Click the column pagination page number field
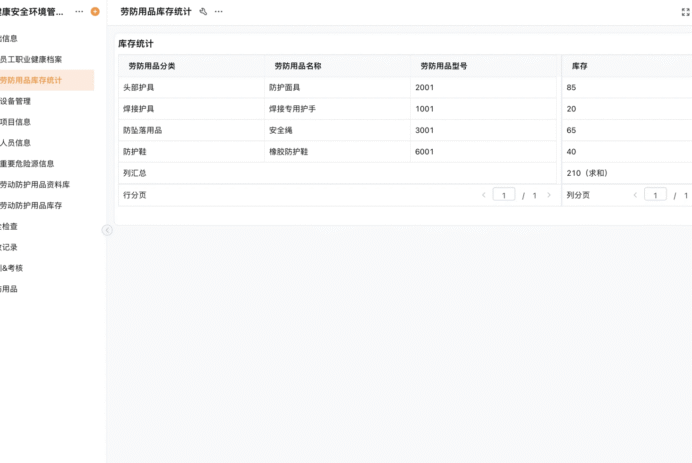This screenshot has width=692, height=463. point(655,195)
